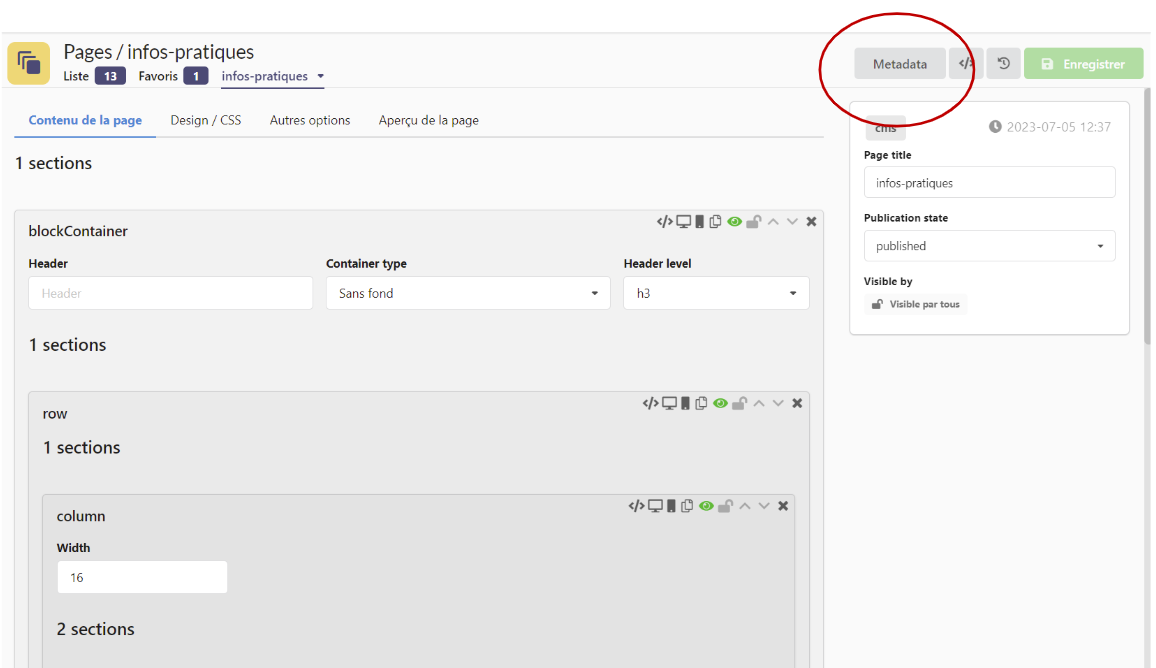Duplicate the row section with copy icon
Screen dimensions: 1156x668
(x=701, y=404)
